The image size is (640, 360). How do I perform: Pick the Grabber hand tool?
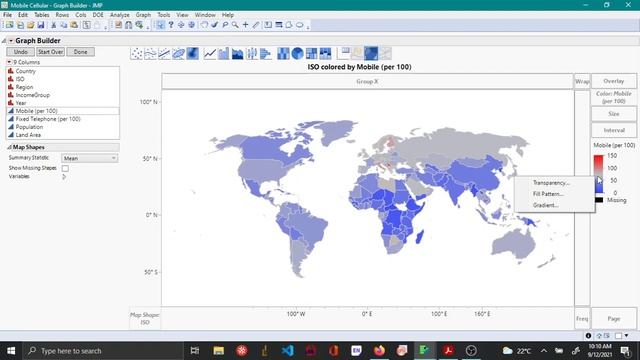tap(204, 25)
